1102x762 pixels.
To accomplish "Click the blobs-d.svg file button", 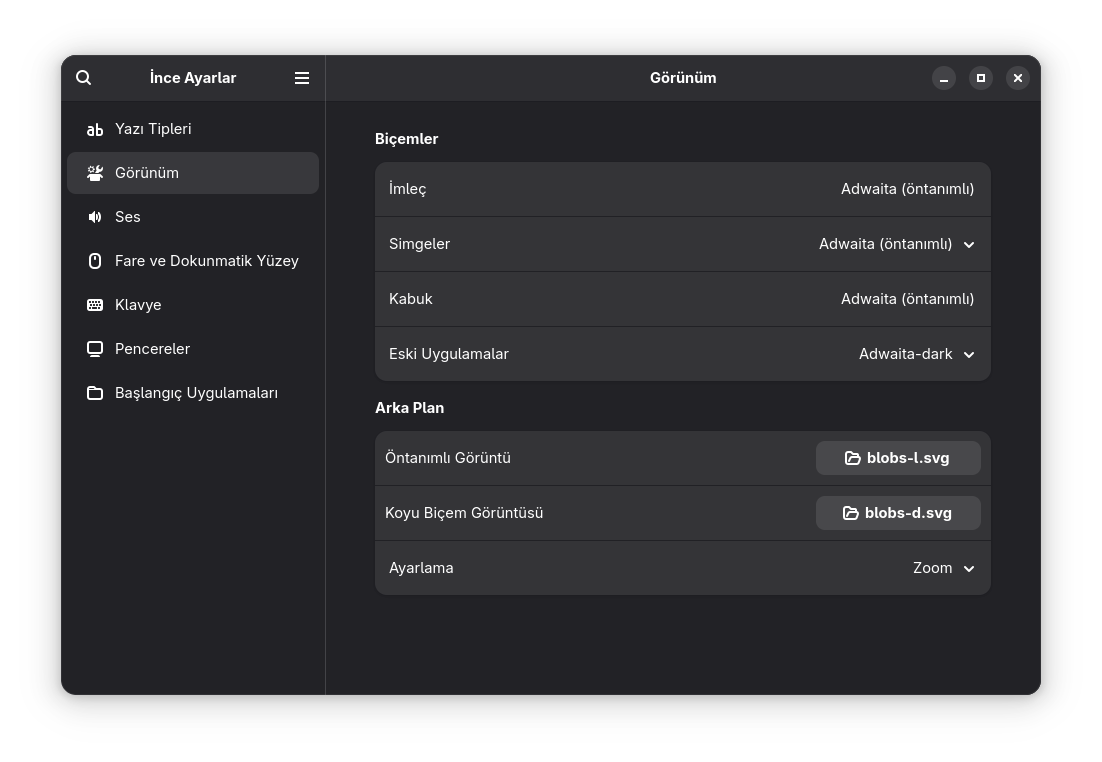I will pyautogui.click(x=898, y=513).
